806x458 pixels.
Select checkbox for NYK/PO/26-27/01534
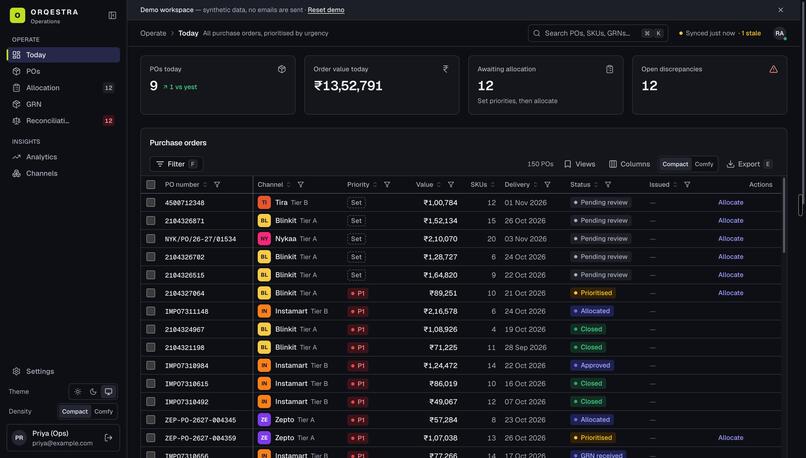[x=151, y=239]
